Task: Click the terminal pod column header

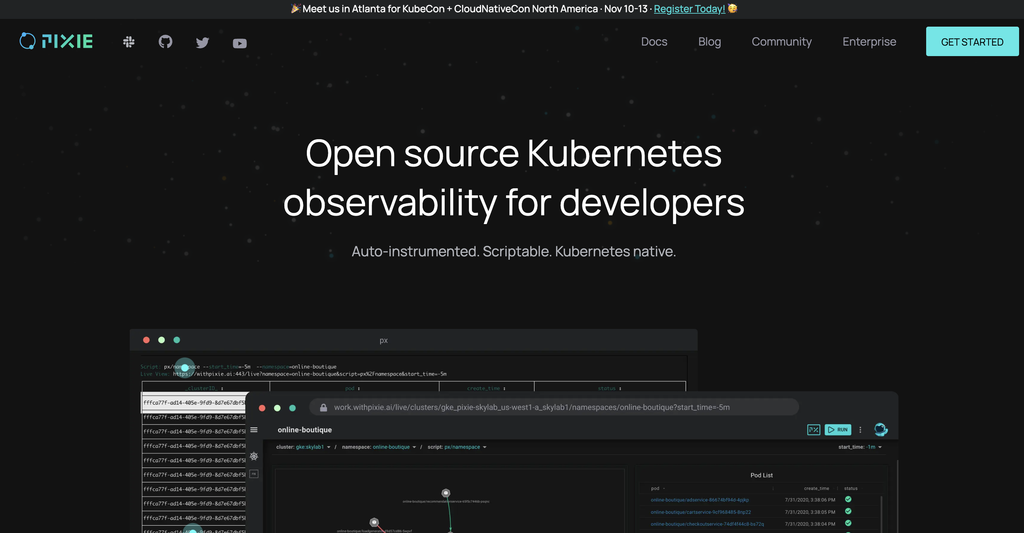Action: [351, 389]
